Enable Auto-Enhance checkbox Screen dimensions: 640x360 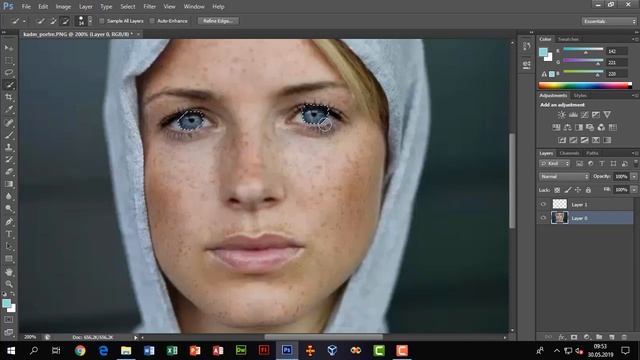(x=152, y=21)
